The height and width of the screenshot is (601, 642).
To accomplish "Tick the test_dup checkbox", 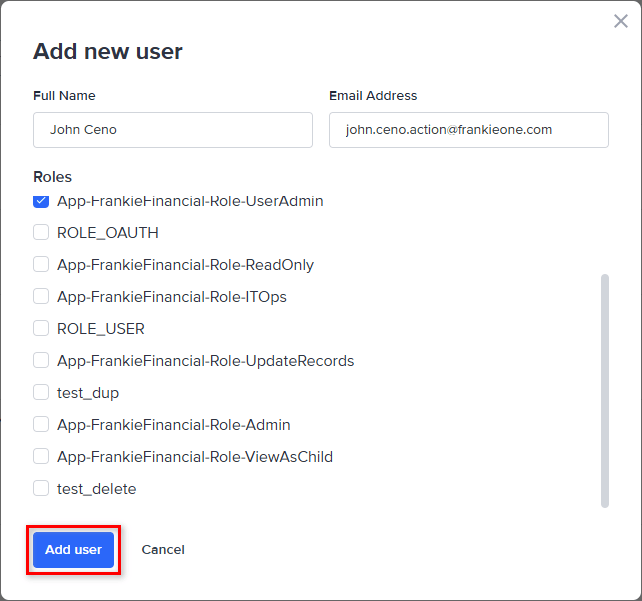I will tap(41, 393).
